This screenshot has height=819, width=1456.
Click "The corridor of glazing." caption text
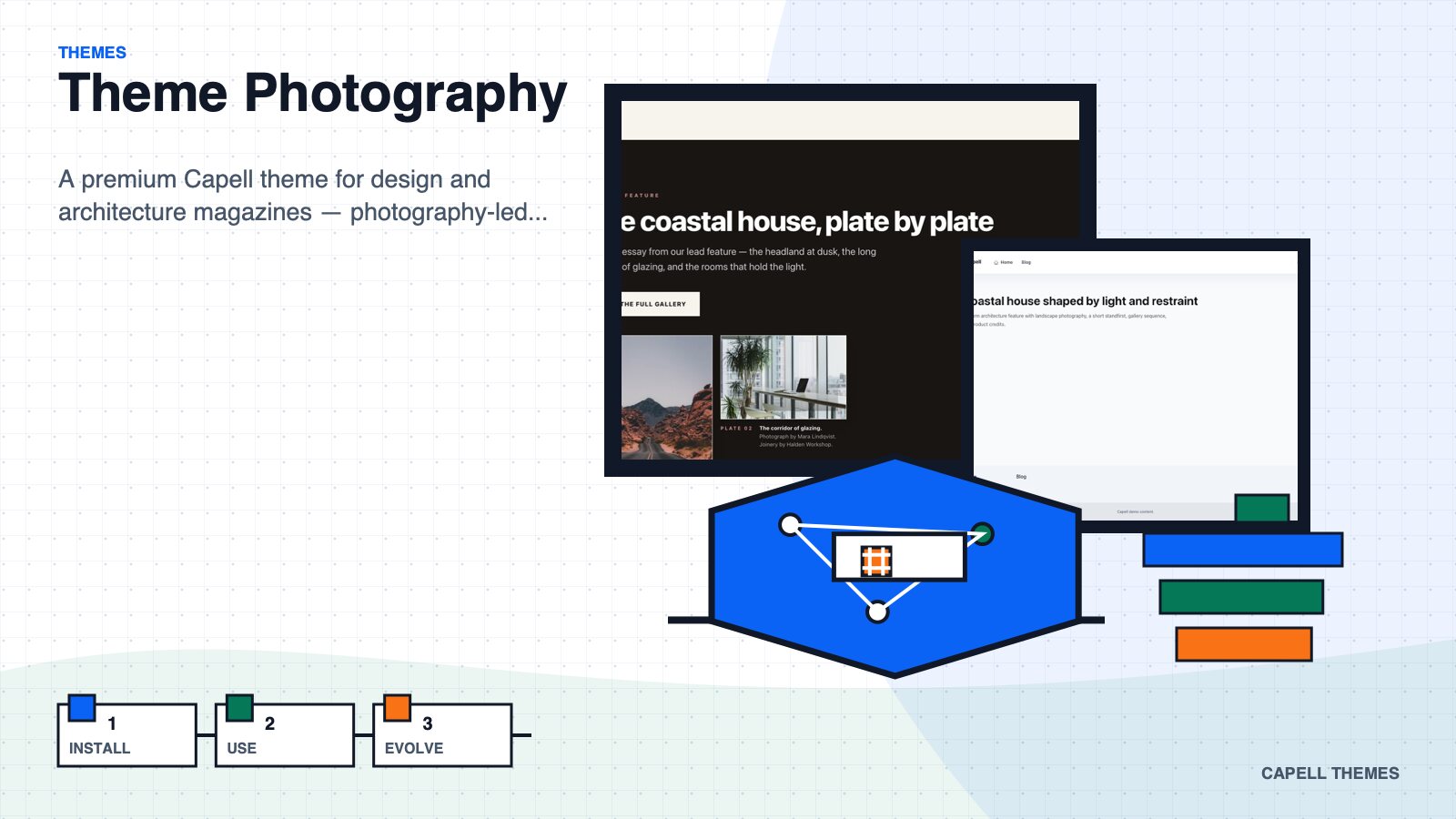[790, 428]
